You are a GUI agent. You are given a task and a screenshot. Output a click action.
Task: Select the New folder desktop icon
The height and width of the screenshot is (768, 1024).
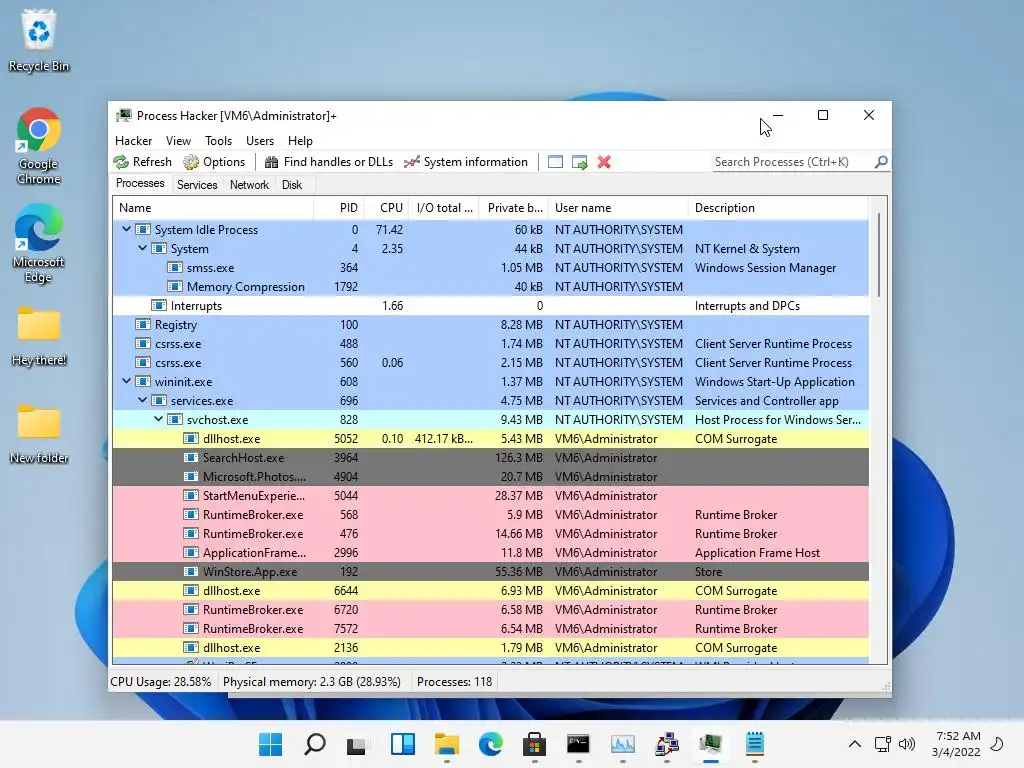39,434
